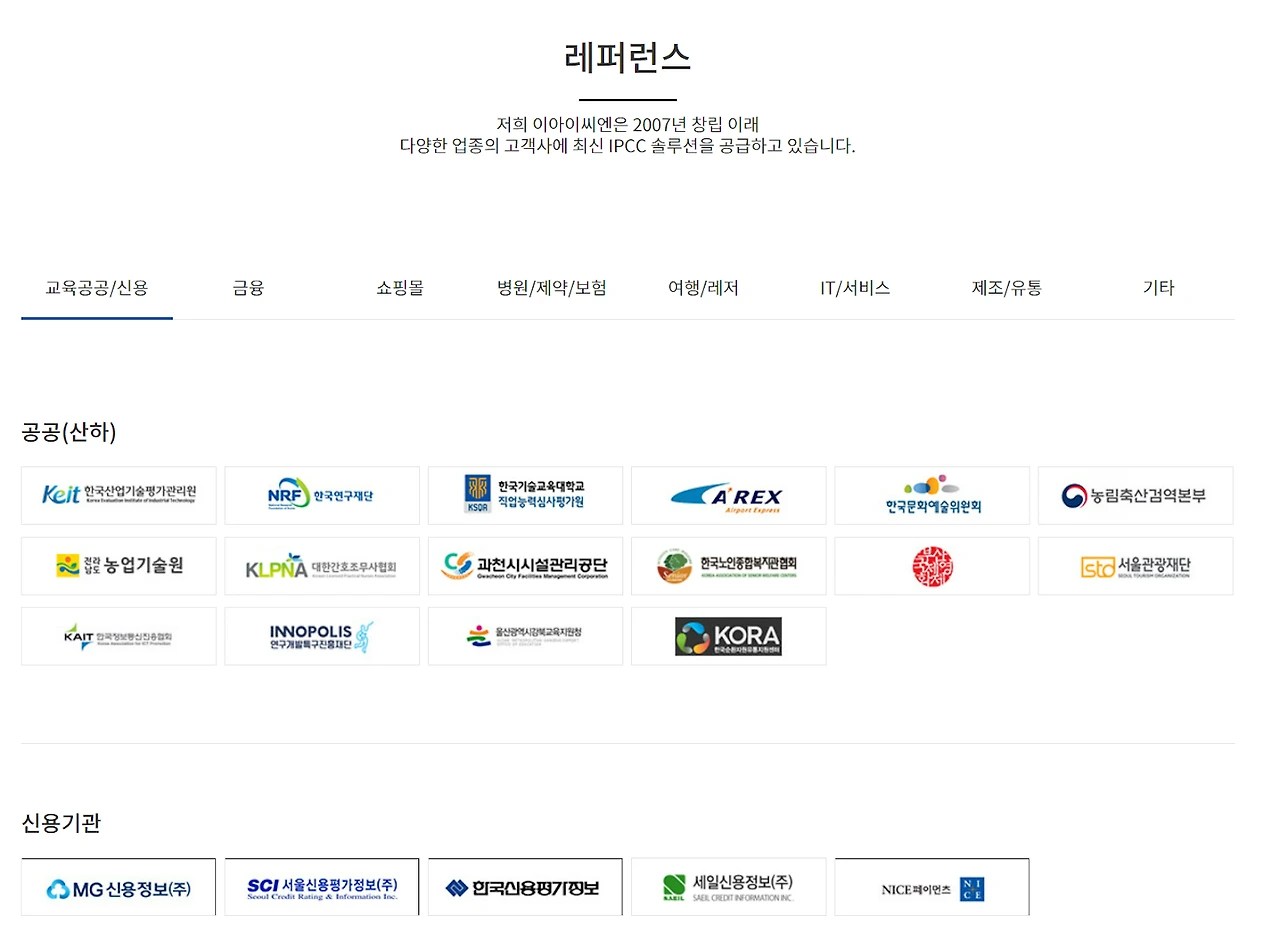Select the KSQA 직업능력심사평가원 logo
Image resolution: width=1280 pixels, height=948 pixels.
(x=525, y=495)
